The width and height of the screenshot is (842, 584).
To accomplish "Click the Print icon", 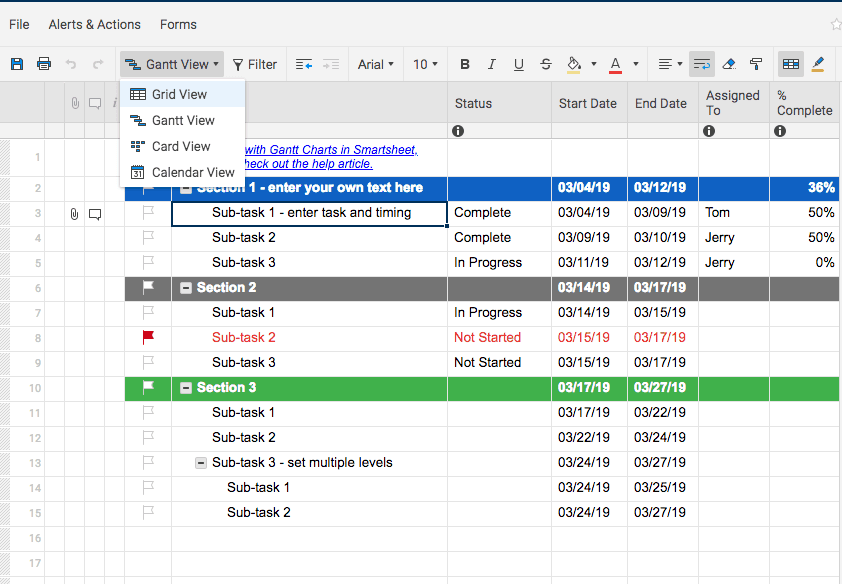I will pyautogui.click(x=44, y=64).
